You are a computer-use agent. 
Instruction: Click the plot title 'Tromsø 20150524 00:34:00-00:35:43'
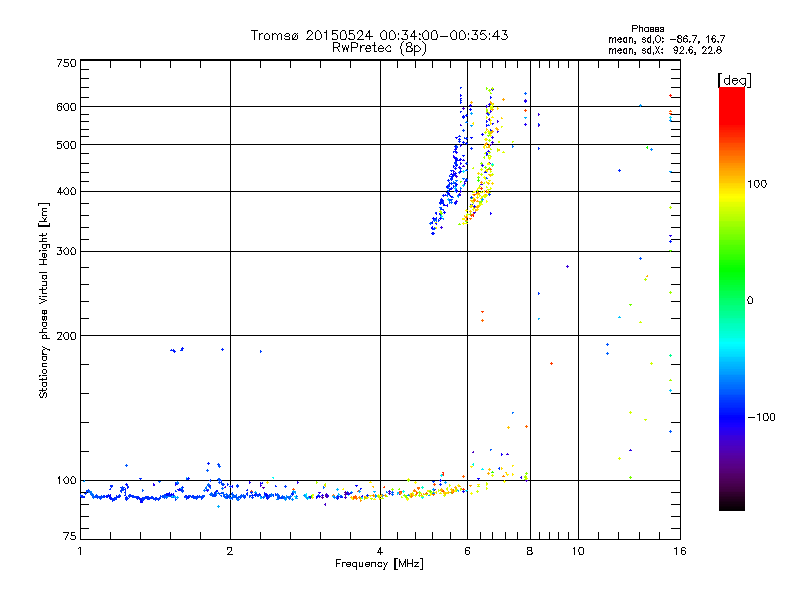379,35
